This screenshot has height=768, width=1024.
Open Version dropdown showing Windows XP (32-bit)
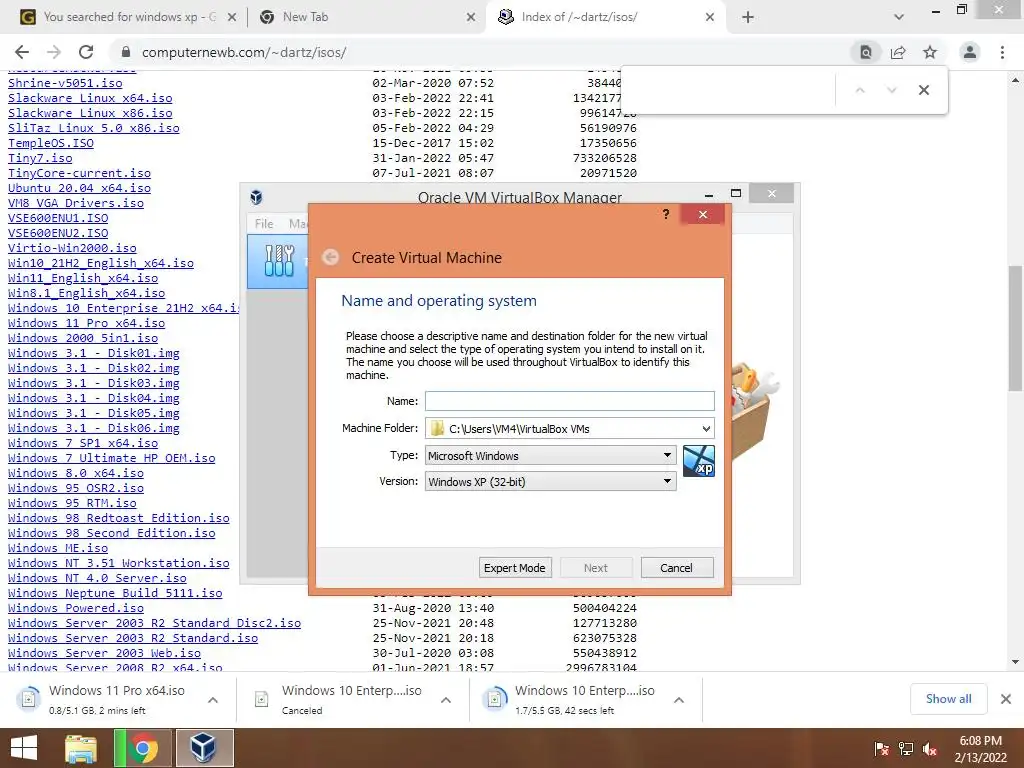(x=551, y=481)
